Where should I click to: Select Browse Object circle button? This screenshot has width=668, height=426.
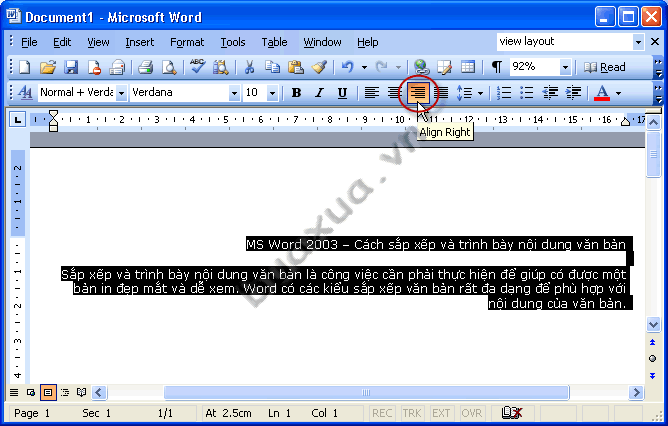coord(652,359)
